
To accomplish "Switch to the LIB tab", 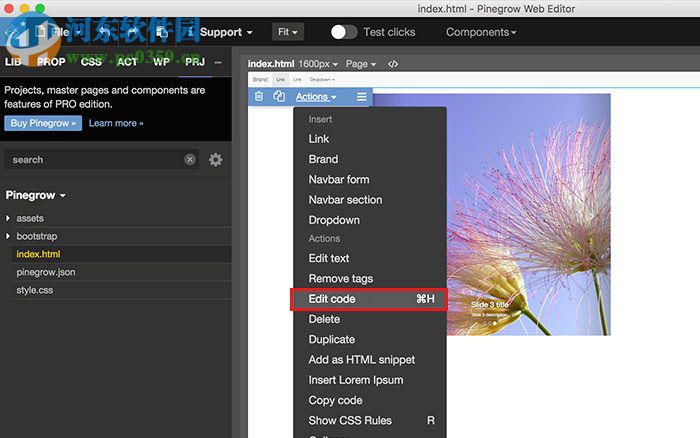I will (13, 62).
